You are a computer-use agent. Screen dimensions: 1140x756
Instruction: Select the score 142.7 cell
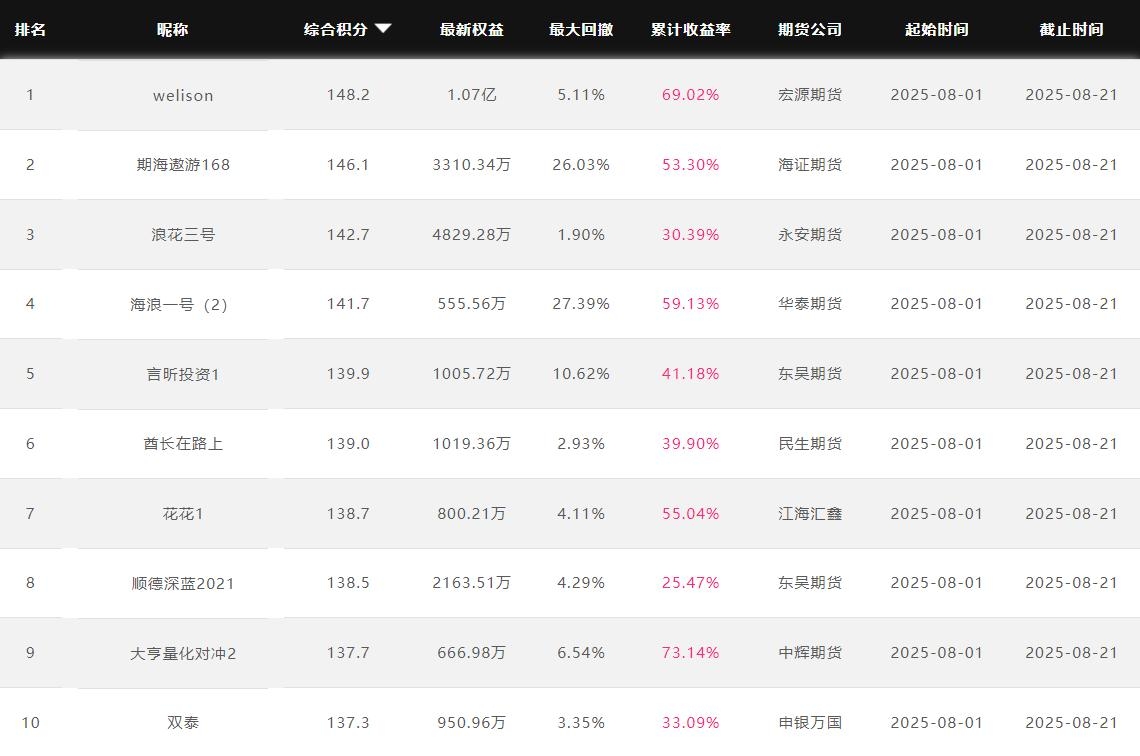click(348, 234)
